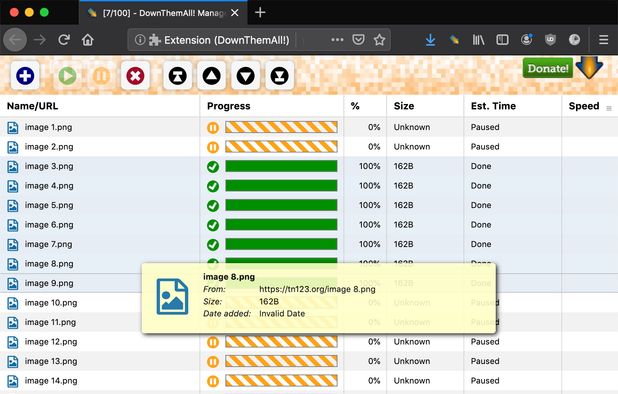Move selection to top of queue
The height and width of the screenshot is (394, 618).
click(178, 76)
